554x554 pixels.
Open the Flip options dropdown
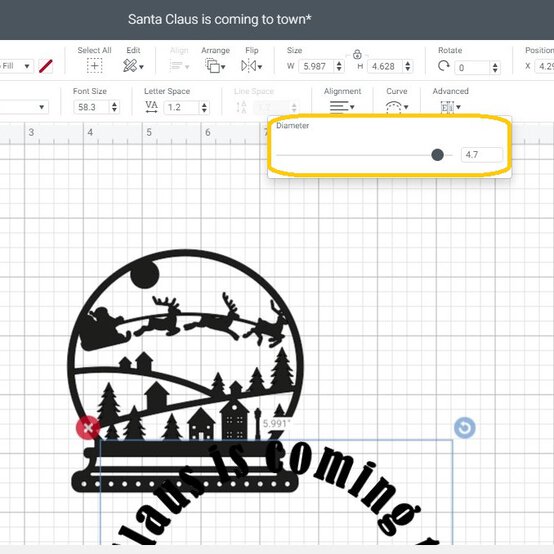[251, 66]
